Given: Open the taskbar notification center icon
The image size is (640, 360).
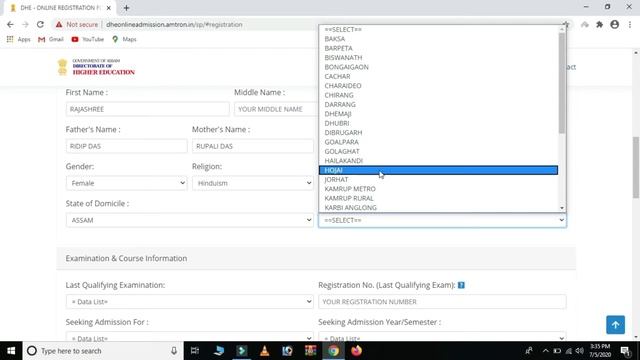Looking at the screenshot, I should point(625,351).
